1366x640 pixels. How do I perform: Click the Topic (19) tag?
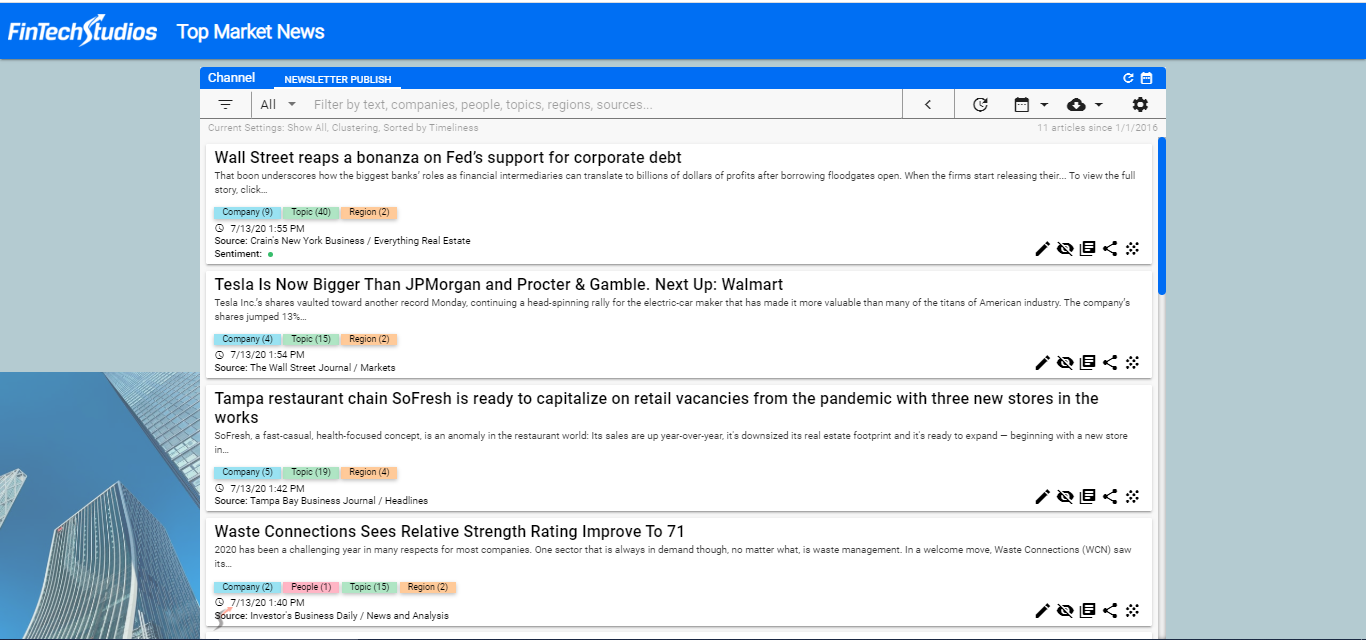(x=310, y=473)
